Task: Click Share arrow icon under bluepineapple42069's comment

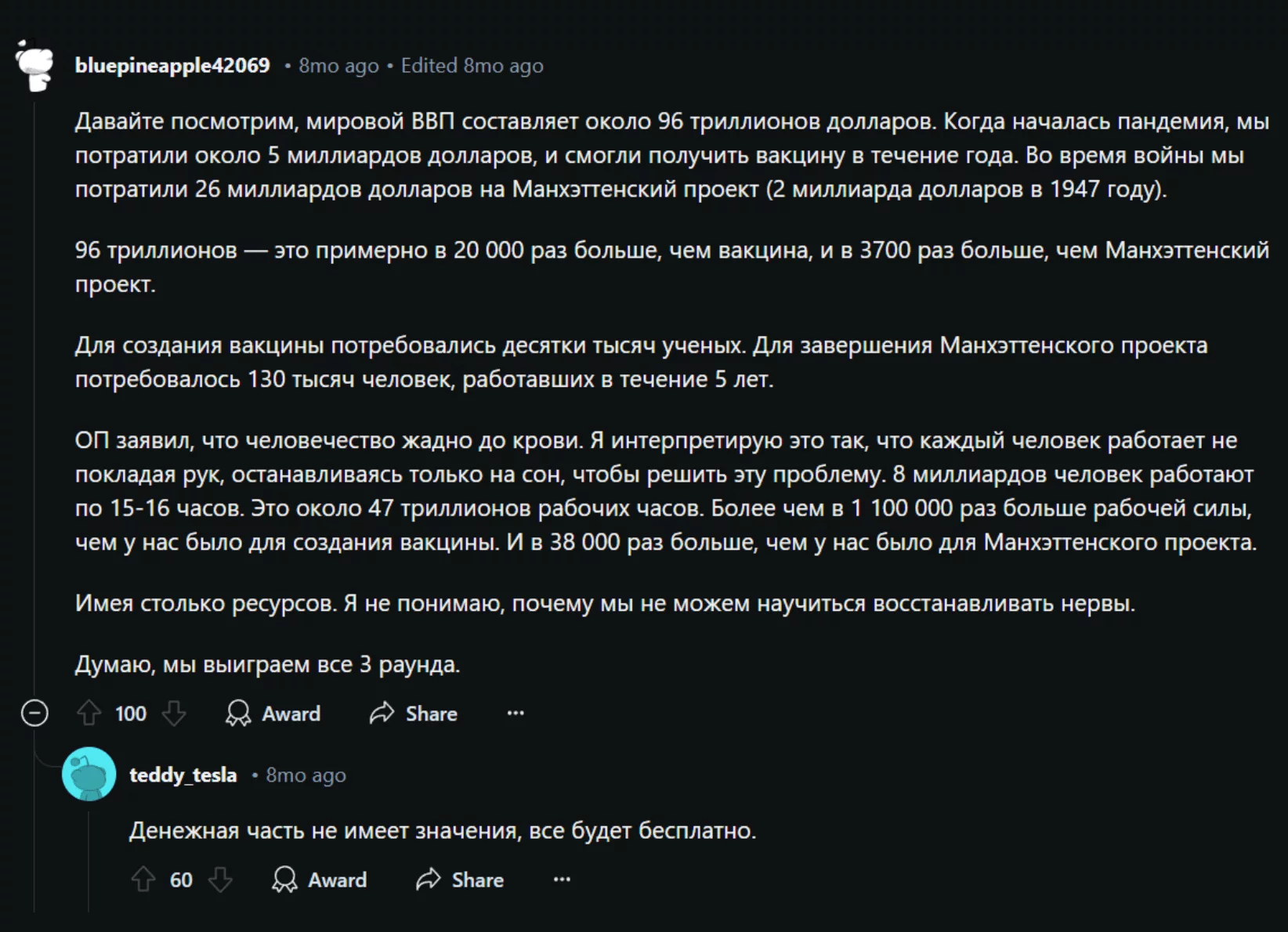Action: [x=382, y=713]
